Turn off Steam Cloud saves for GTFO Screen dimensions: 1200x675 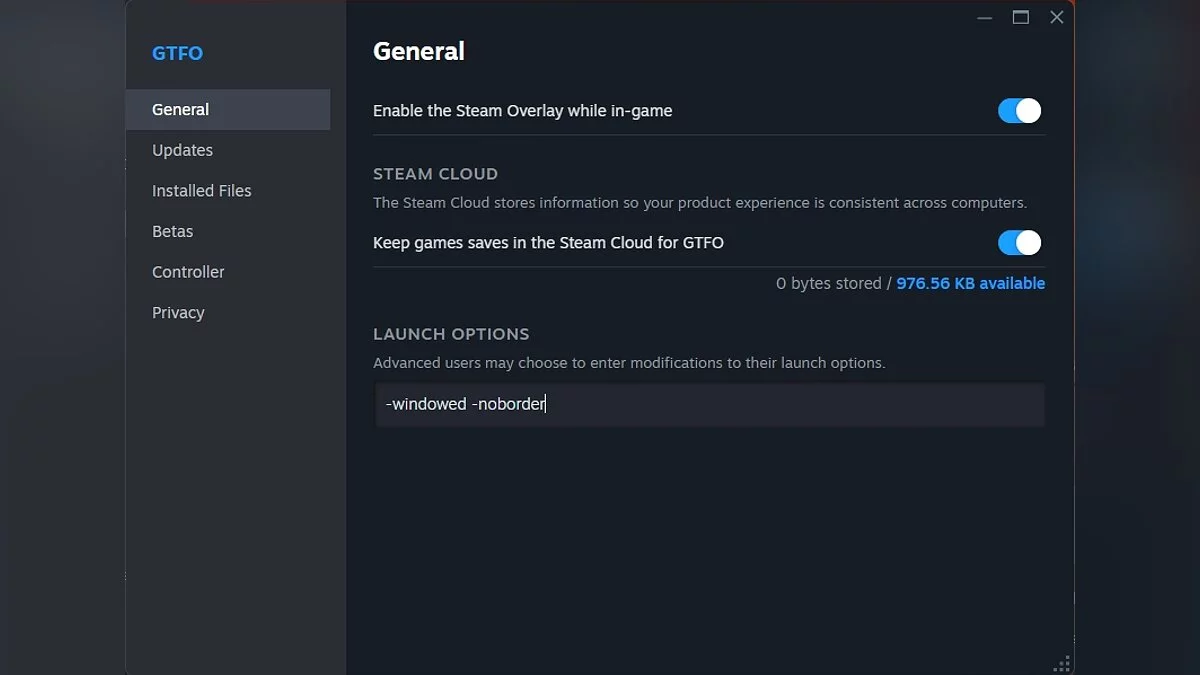[x=1019, y=243]
